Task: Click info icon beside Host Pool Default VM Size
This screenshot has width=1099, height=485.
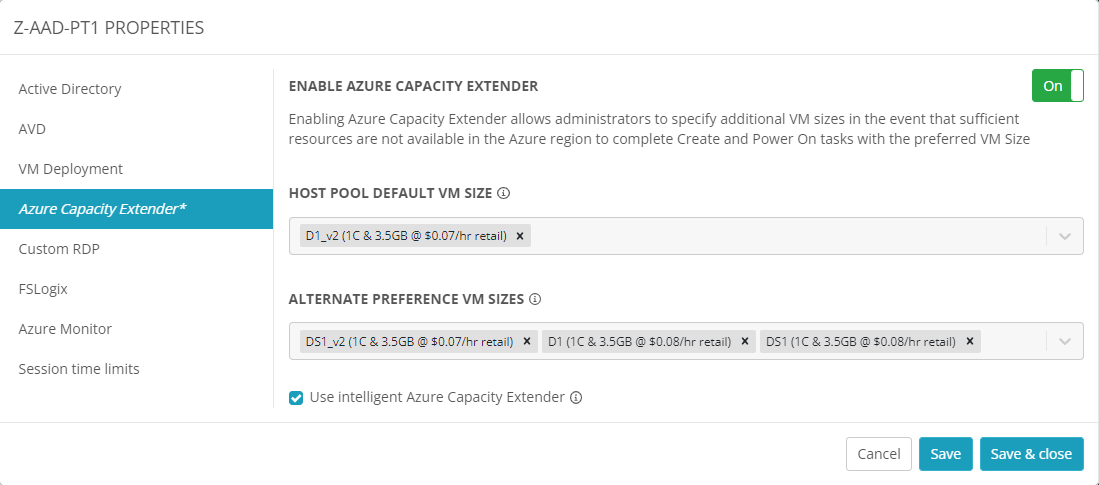Action: 504,193
